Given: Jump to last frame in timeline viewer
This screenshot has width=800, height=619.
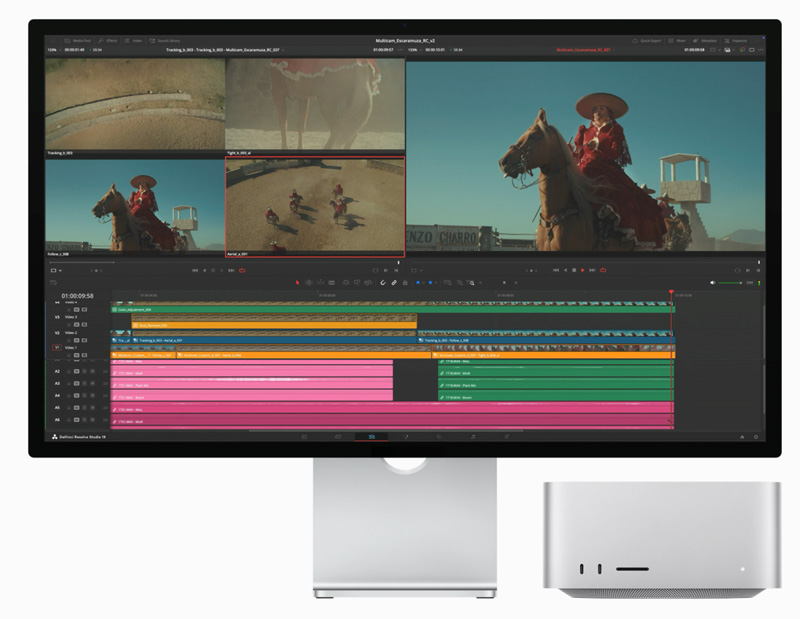Looking at the screenshot, I should pos(592,270).
